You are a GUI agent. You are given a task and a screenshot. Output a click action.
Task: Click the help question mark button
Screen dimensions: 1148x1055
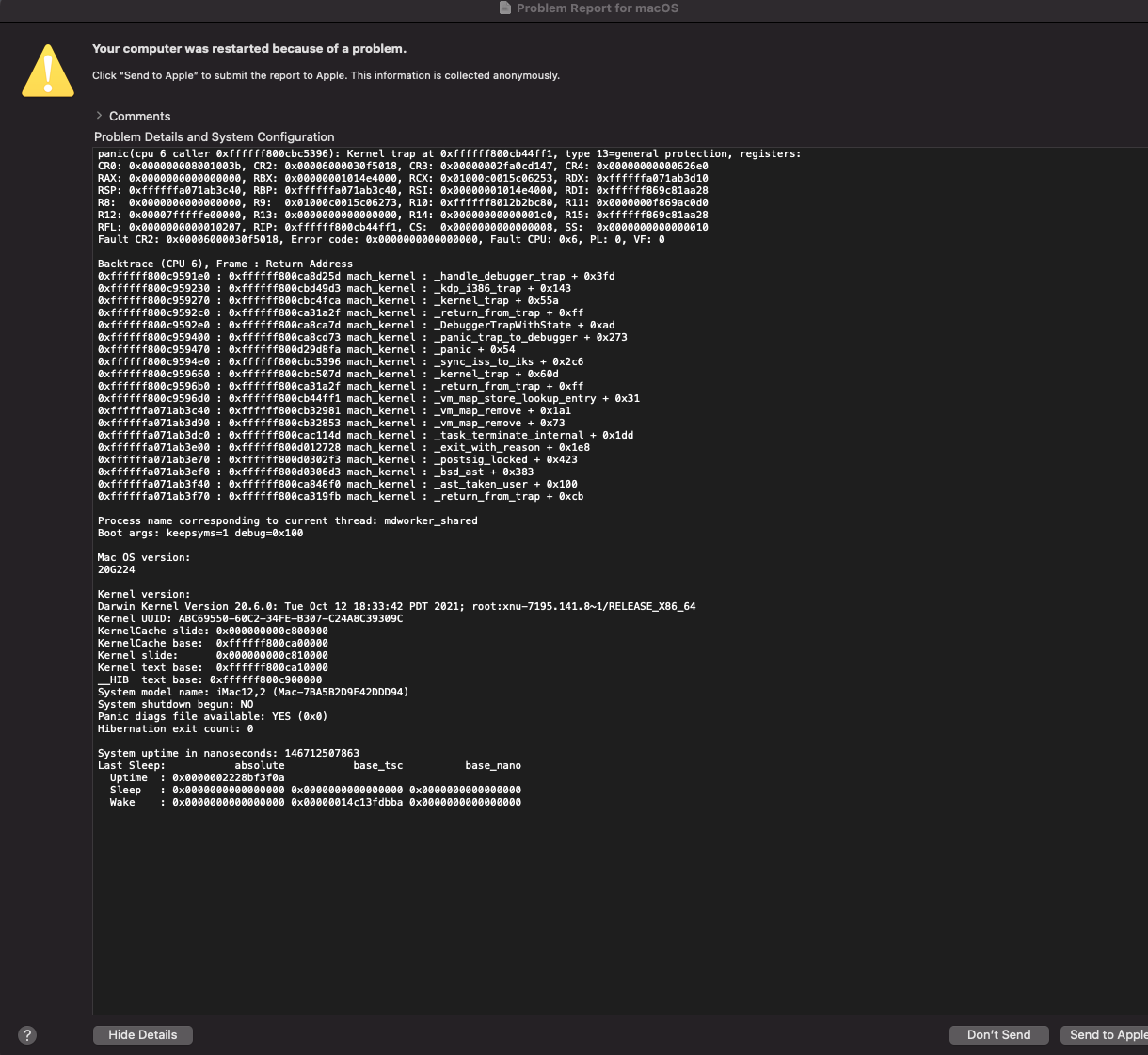(28, 1035)
